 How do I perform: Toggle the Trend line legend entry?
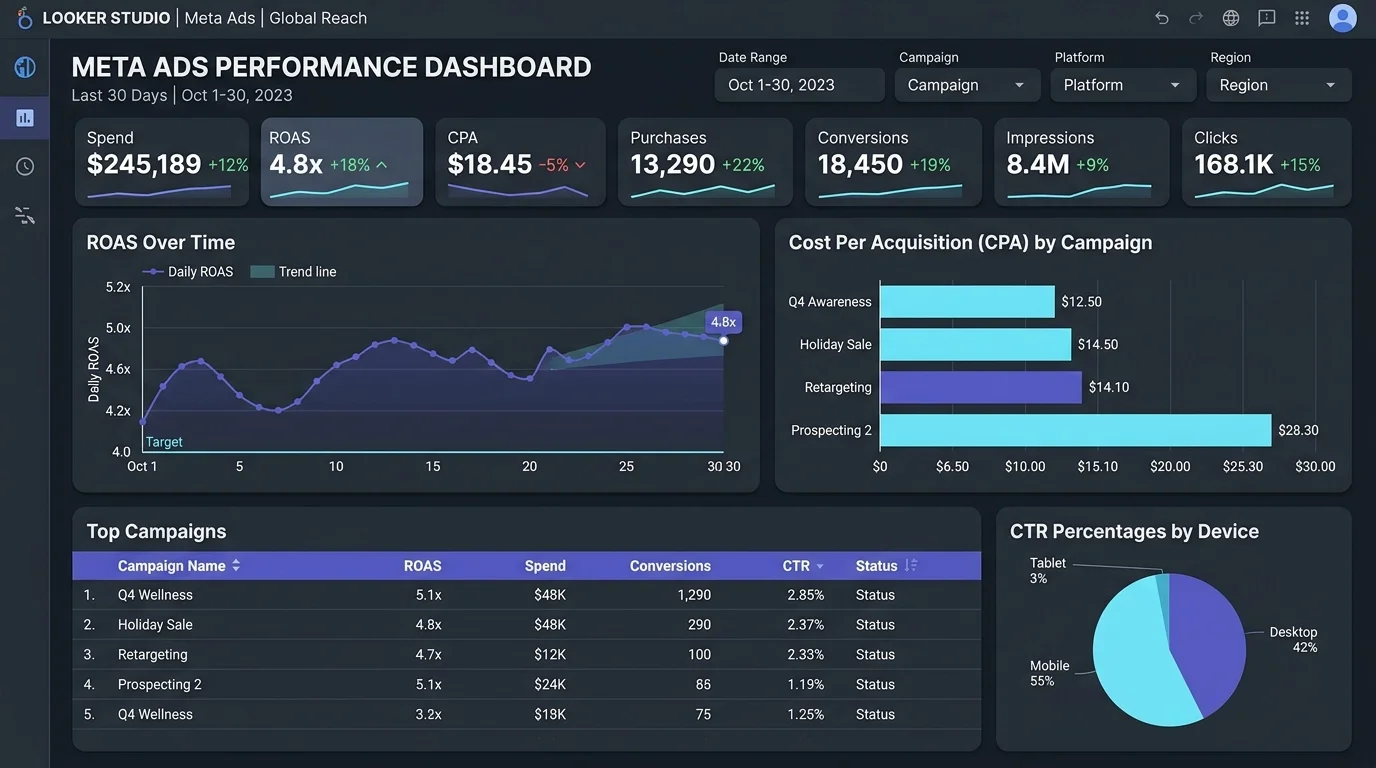pos(293,272)
